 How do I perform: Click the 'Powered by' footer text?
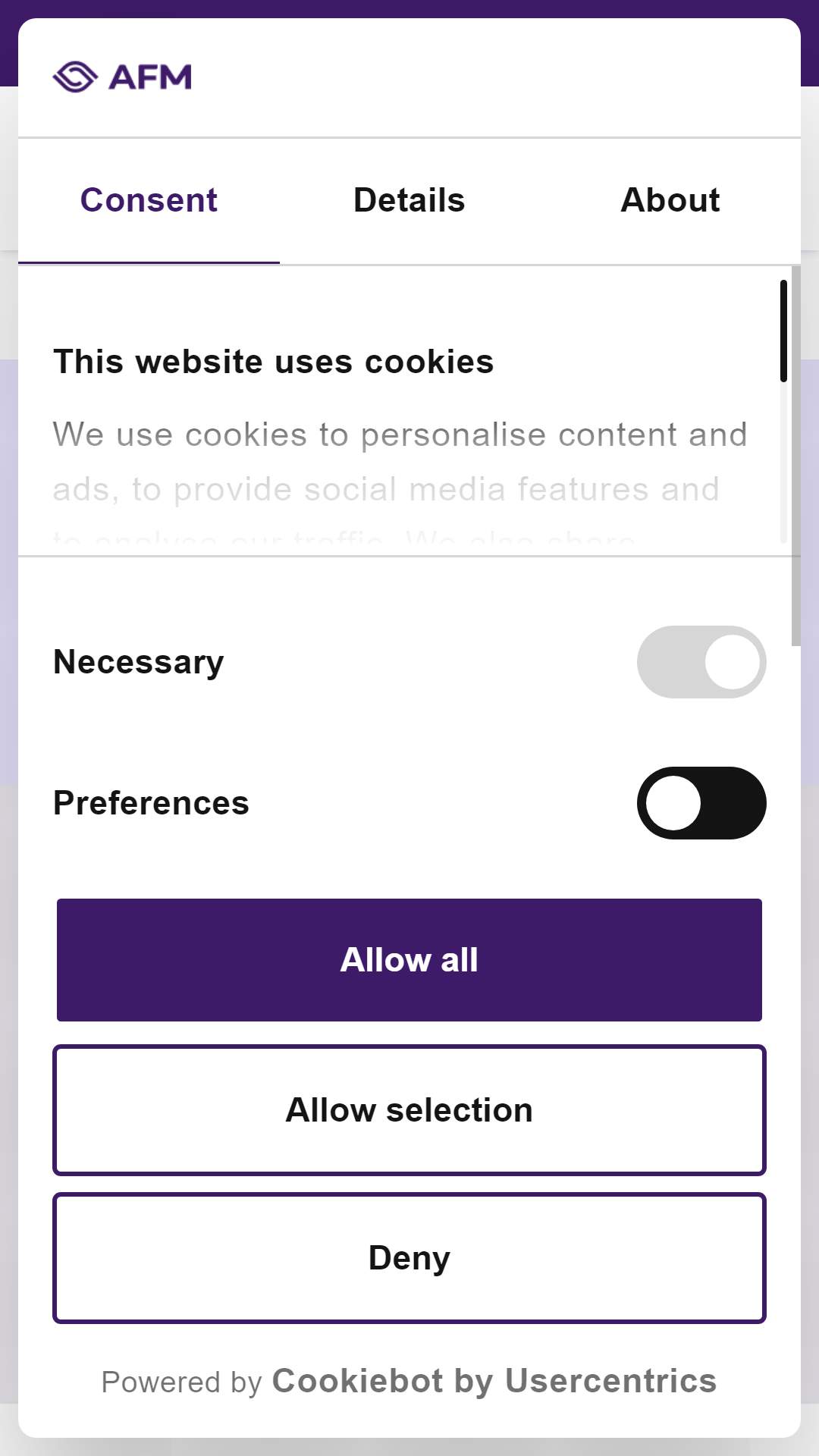coord(182,1382)
